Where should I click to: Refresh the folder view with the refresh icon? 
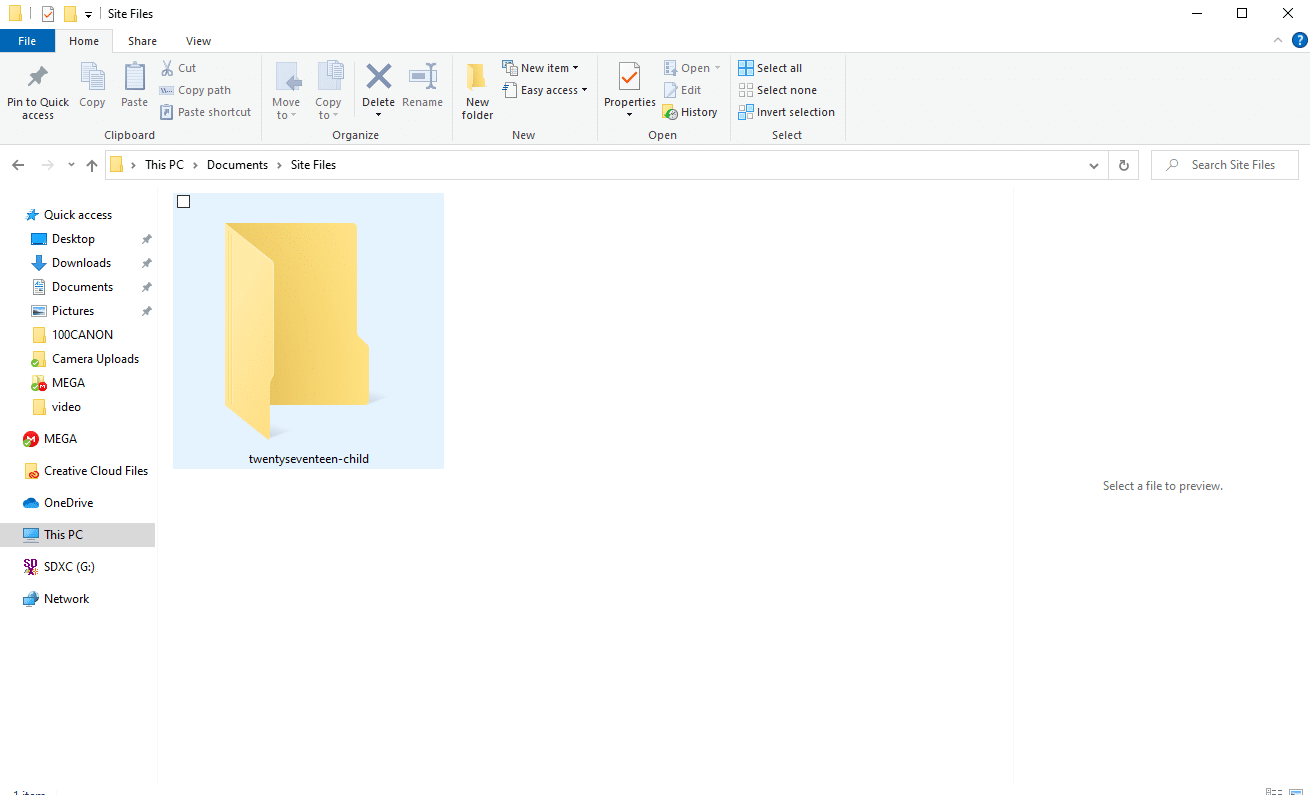click(x=1123, y=164)
